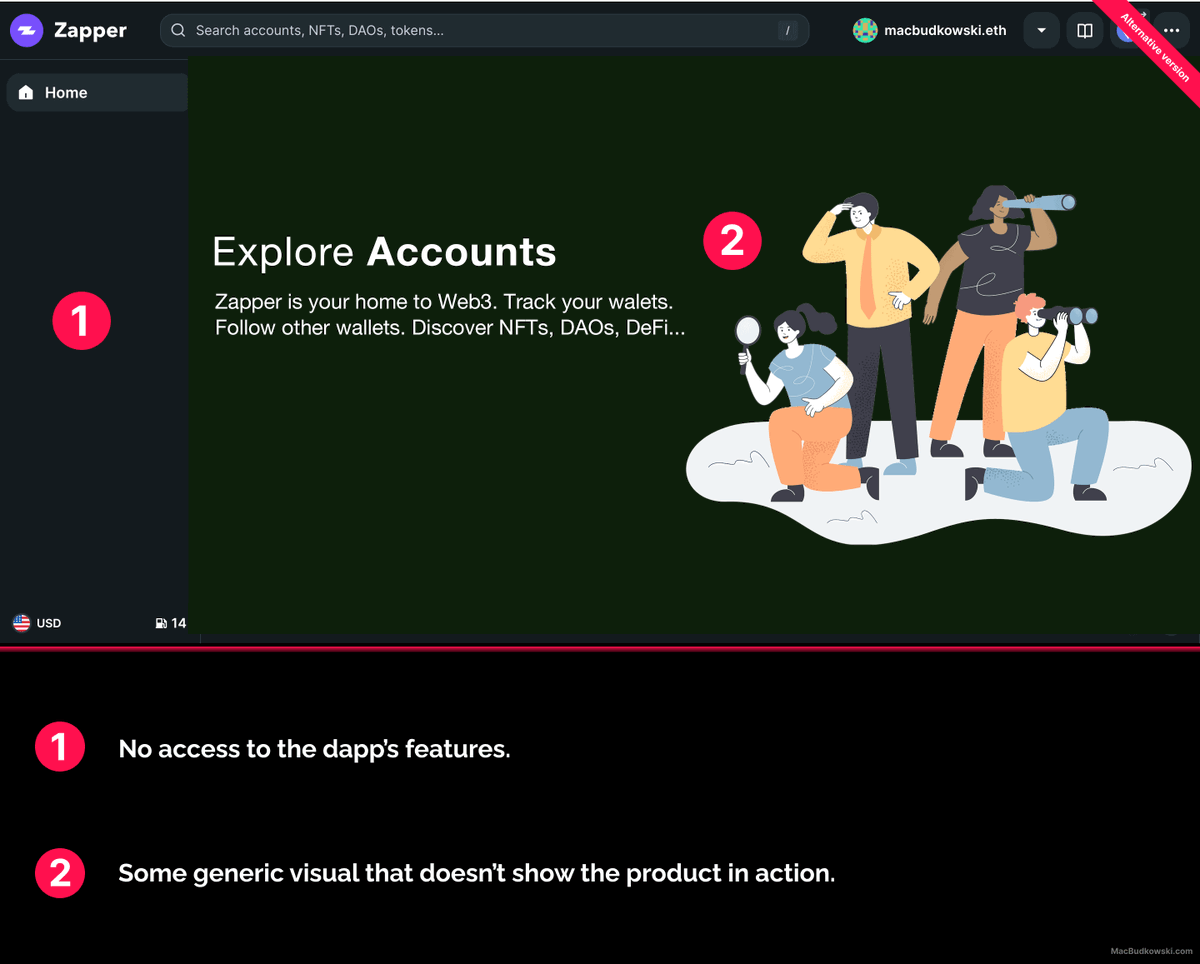Screen dimensions: 1200x964
Task: Select the USD currency selector
Action: point(37,623)
